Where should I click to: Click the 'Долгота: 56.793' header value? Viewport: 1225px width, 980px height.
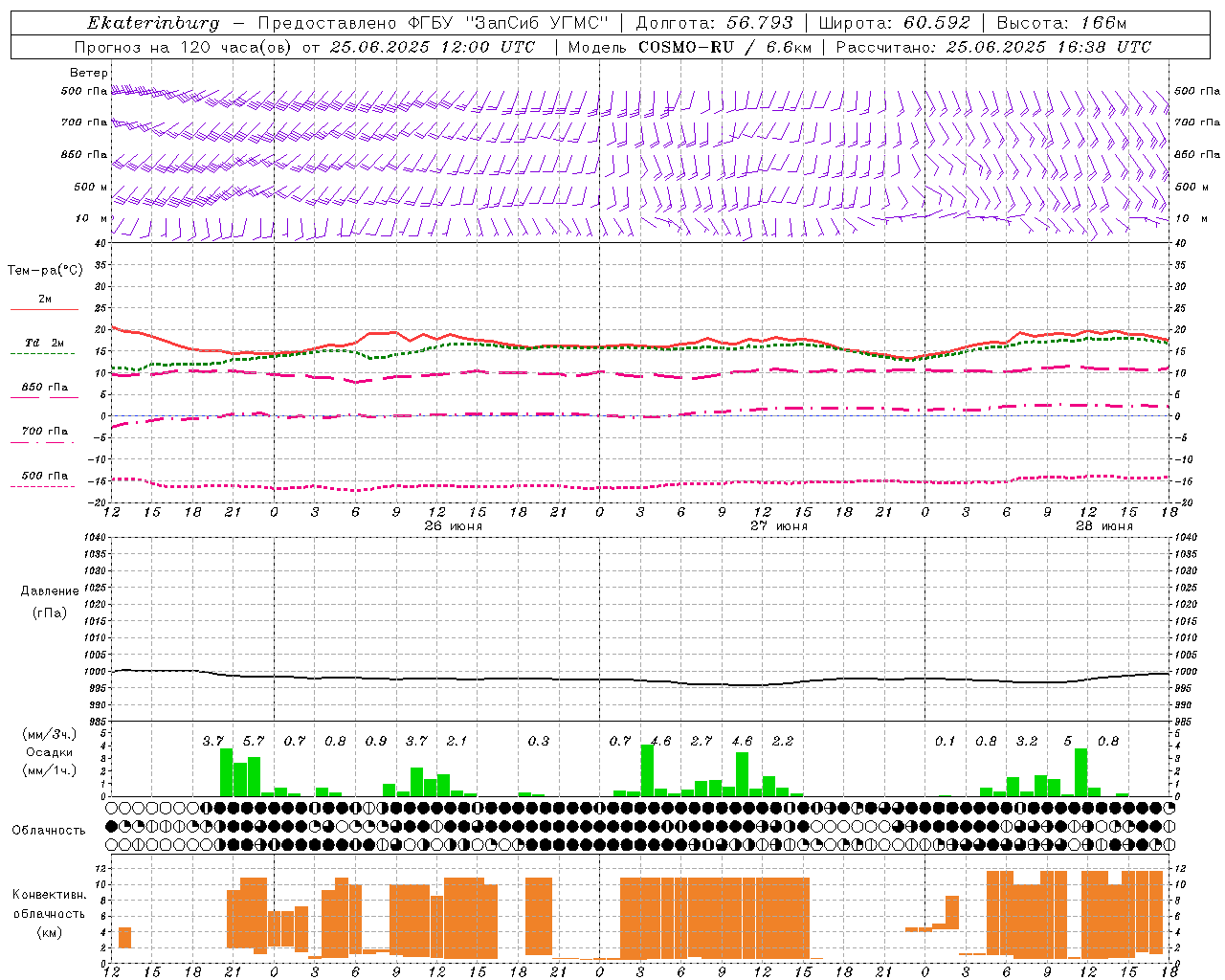[x=713, y=23]
